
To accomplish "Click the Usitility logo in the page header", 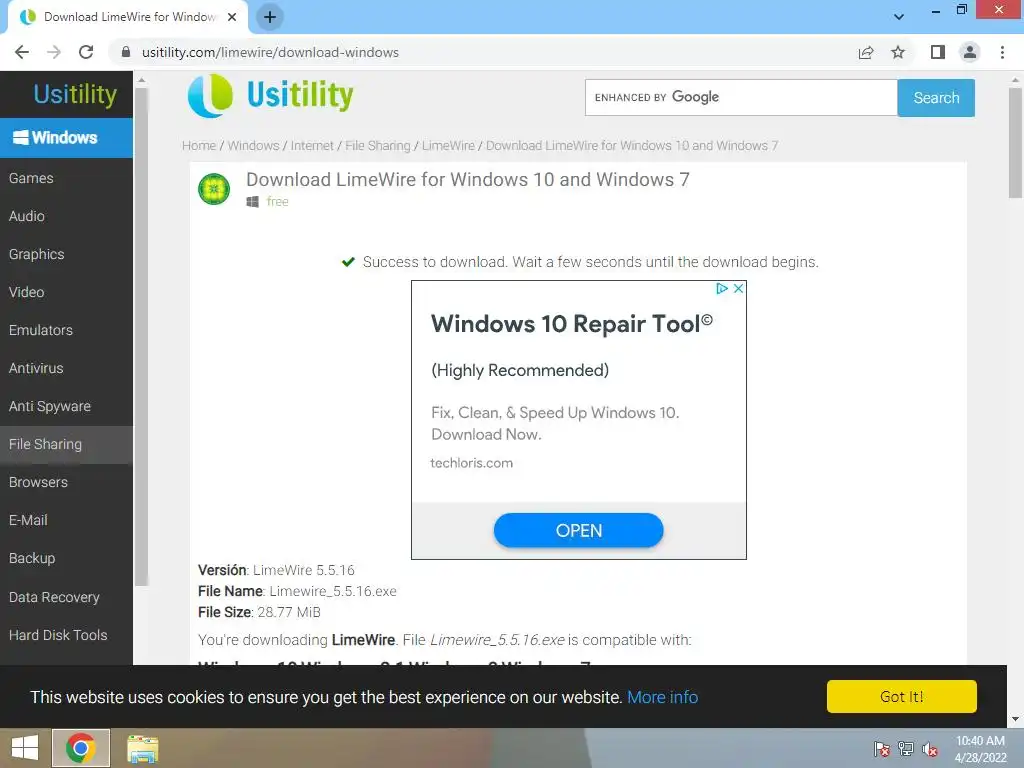I will click(270, 95).
